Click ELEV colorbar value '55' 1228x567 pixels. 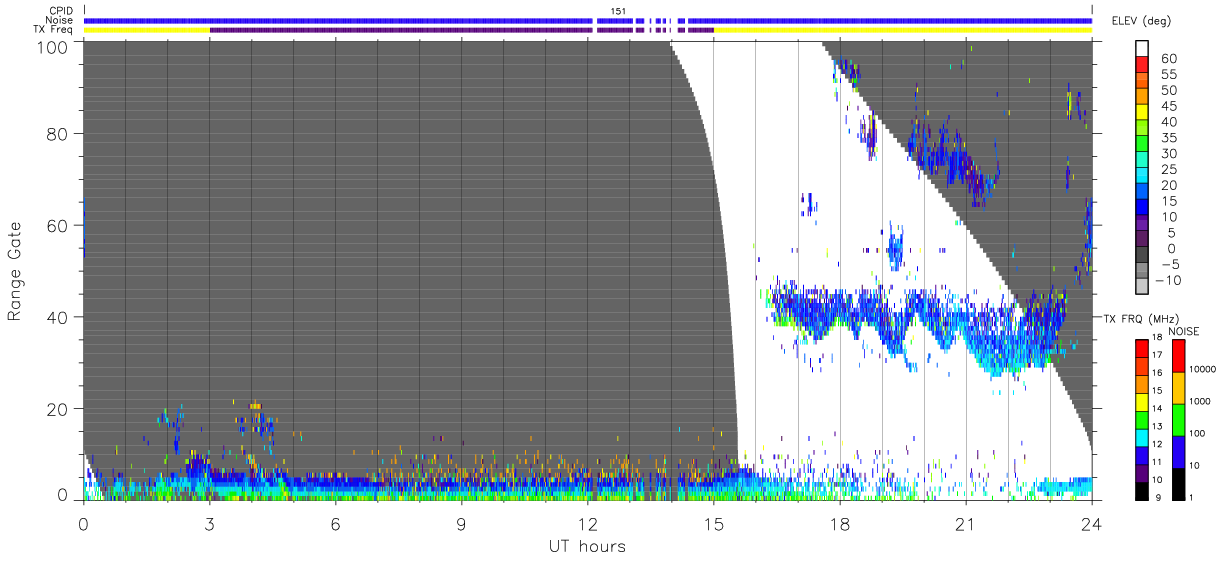click(1169, 75)
